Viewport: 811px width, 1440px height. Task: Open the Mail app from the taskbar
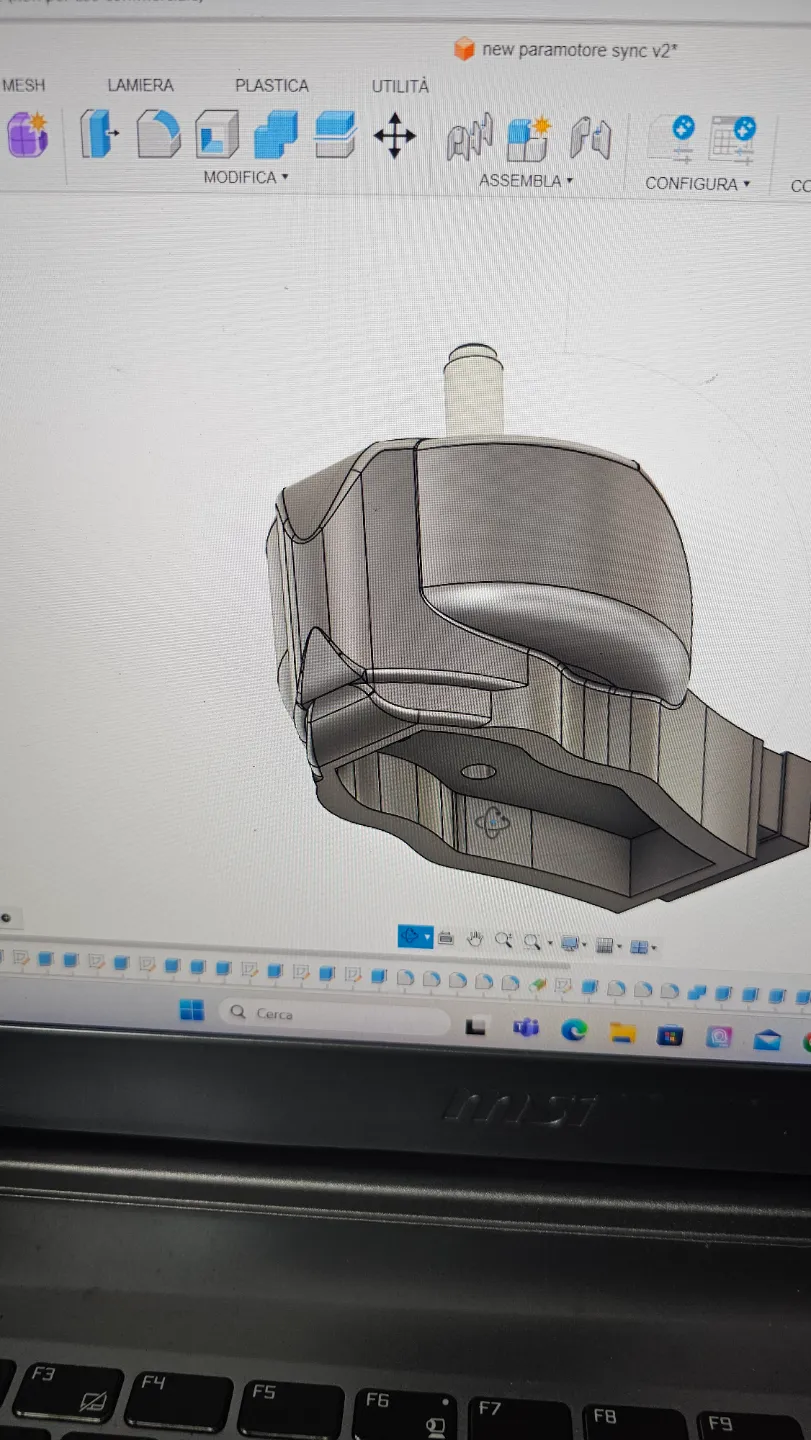coord(767,1040)
